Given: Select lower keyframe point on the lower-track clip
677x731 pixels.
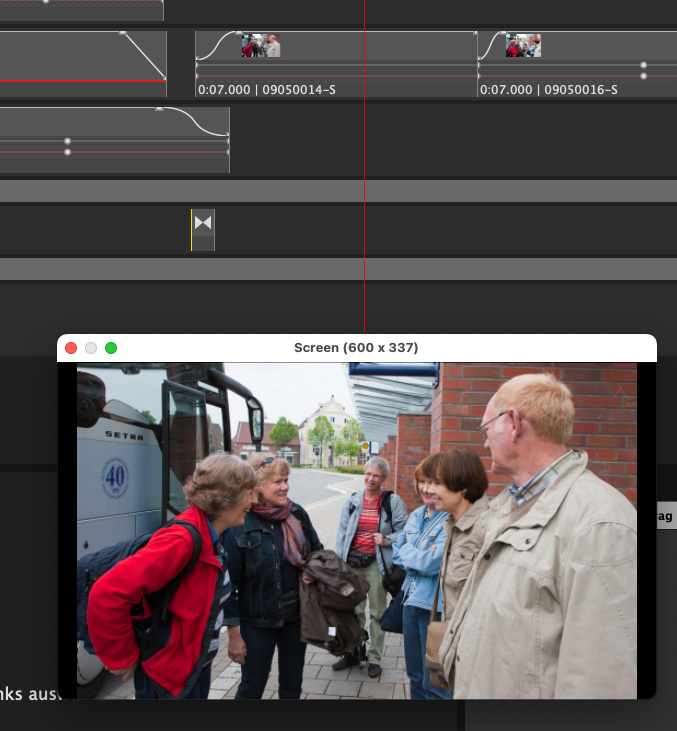Looking at the screenshot, I should [x=67, y=152].
